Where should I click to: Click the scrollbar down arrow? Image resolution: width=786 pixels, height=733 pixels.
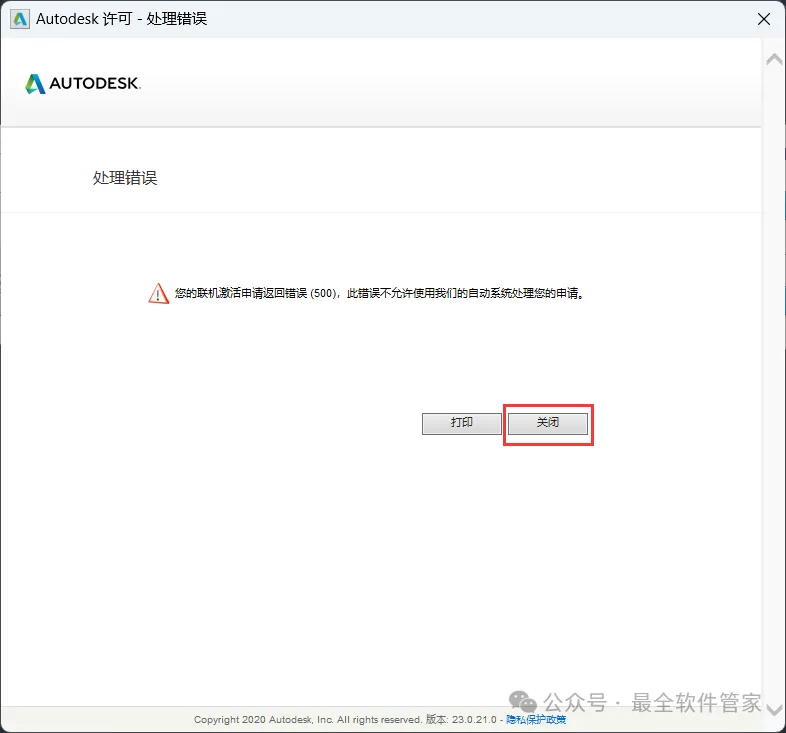pos(774,709)
